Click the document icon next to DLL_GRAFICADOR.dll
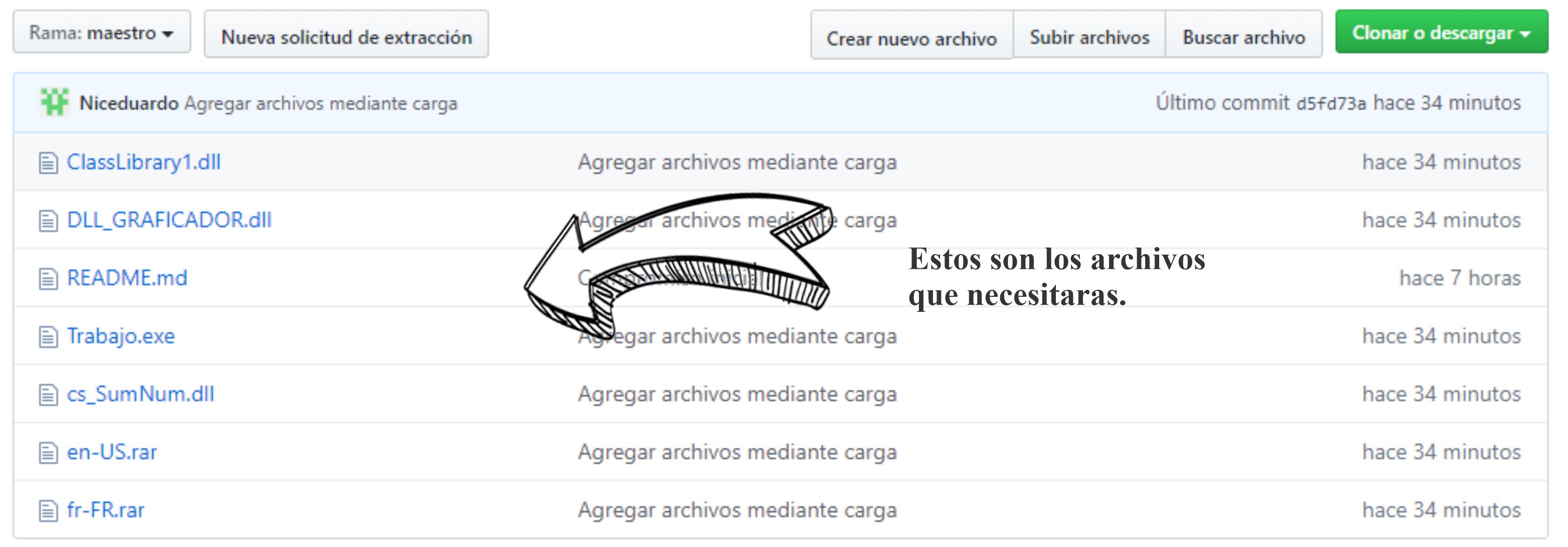This screenshot has height=547, width=1568. pos(48,220)
